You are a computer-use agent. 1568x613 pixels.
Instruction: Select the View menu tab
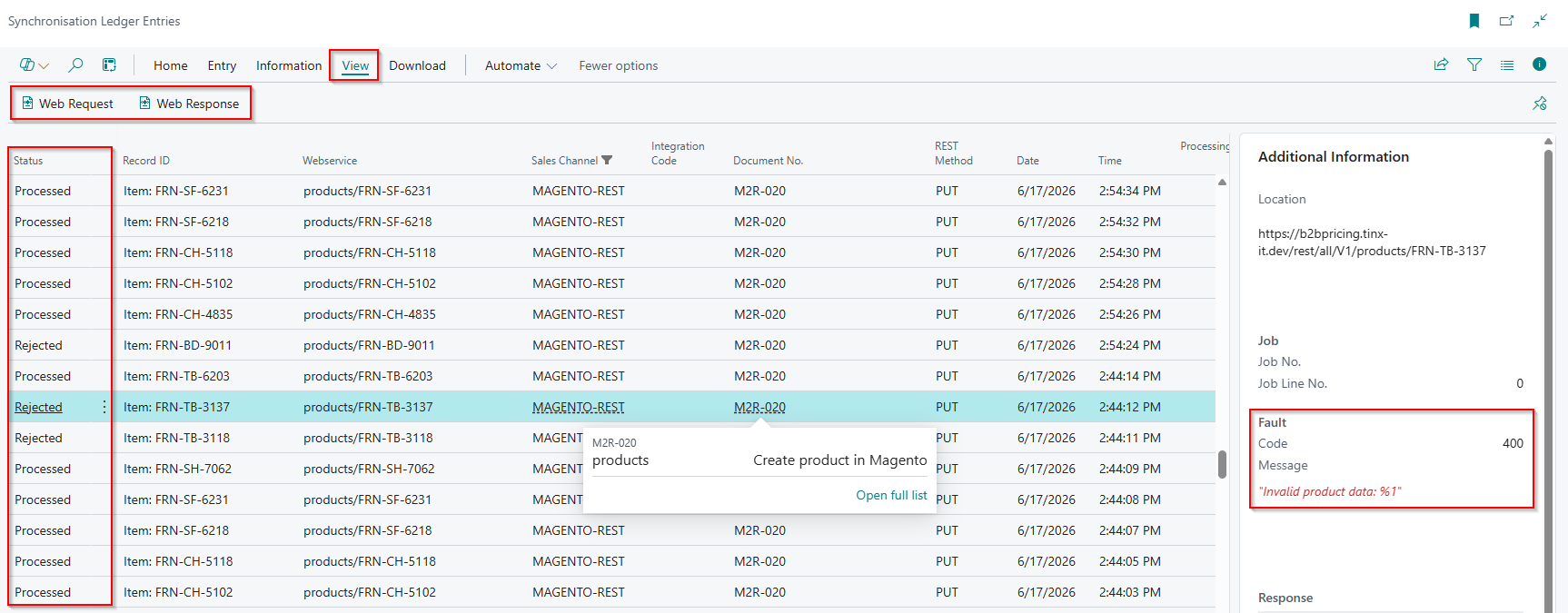click(x=355, y=65)
